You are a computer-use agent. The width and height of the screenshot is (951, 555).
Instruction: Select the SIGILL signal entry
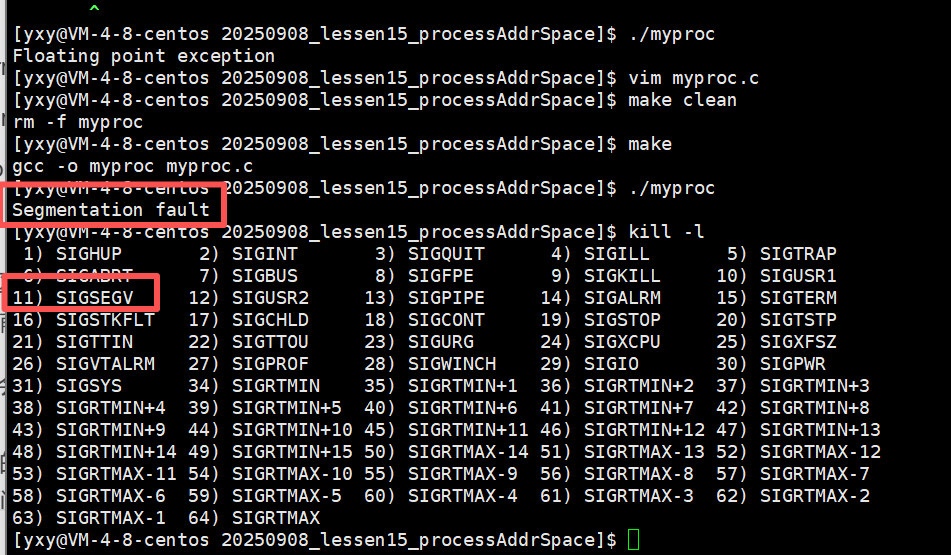600,254
